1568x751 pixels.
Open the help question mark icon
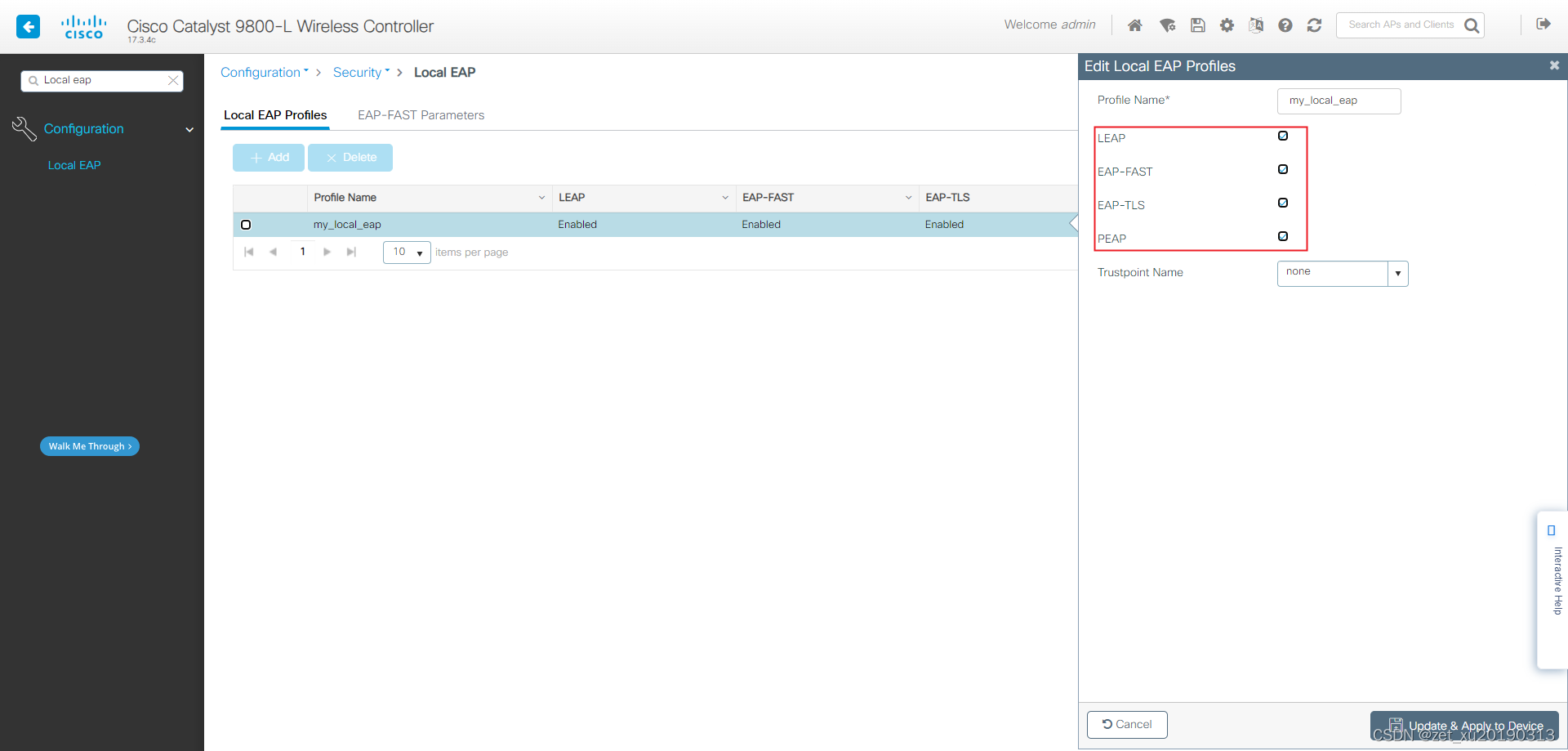point(1285,25)
